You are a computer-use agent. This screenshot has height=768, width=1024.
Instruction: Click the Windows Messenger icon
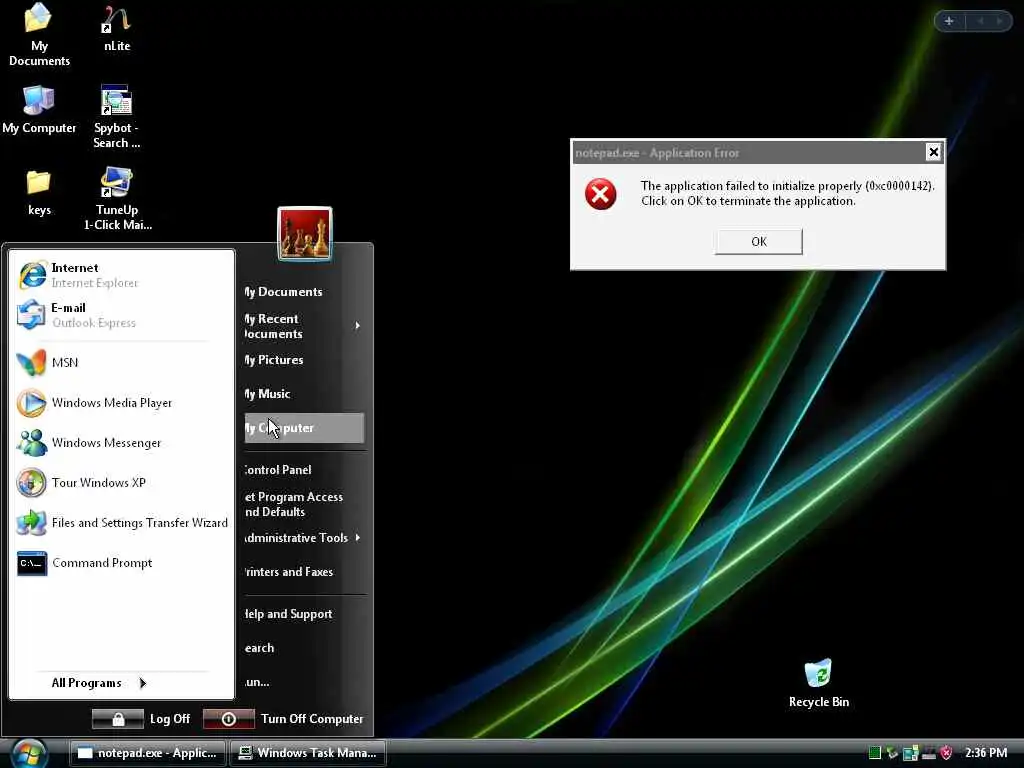click(31, 443)
